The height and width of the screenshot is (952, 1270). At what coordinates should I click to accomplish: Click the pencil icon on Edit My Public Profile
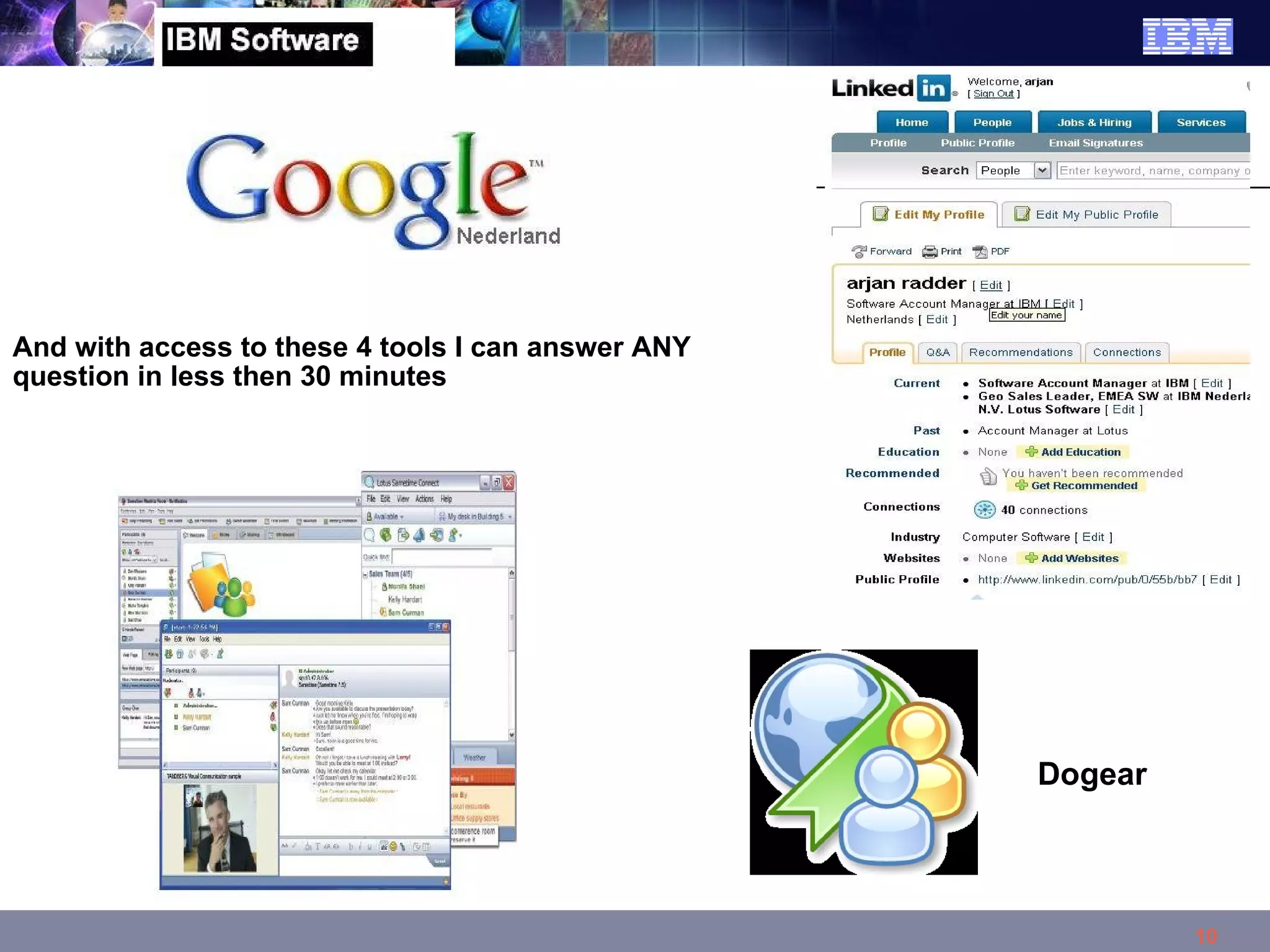click(x=1022, y=214)
